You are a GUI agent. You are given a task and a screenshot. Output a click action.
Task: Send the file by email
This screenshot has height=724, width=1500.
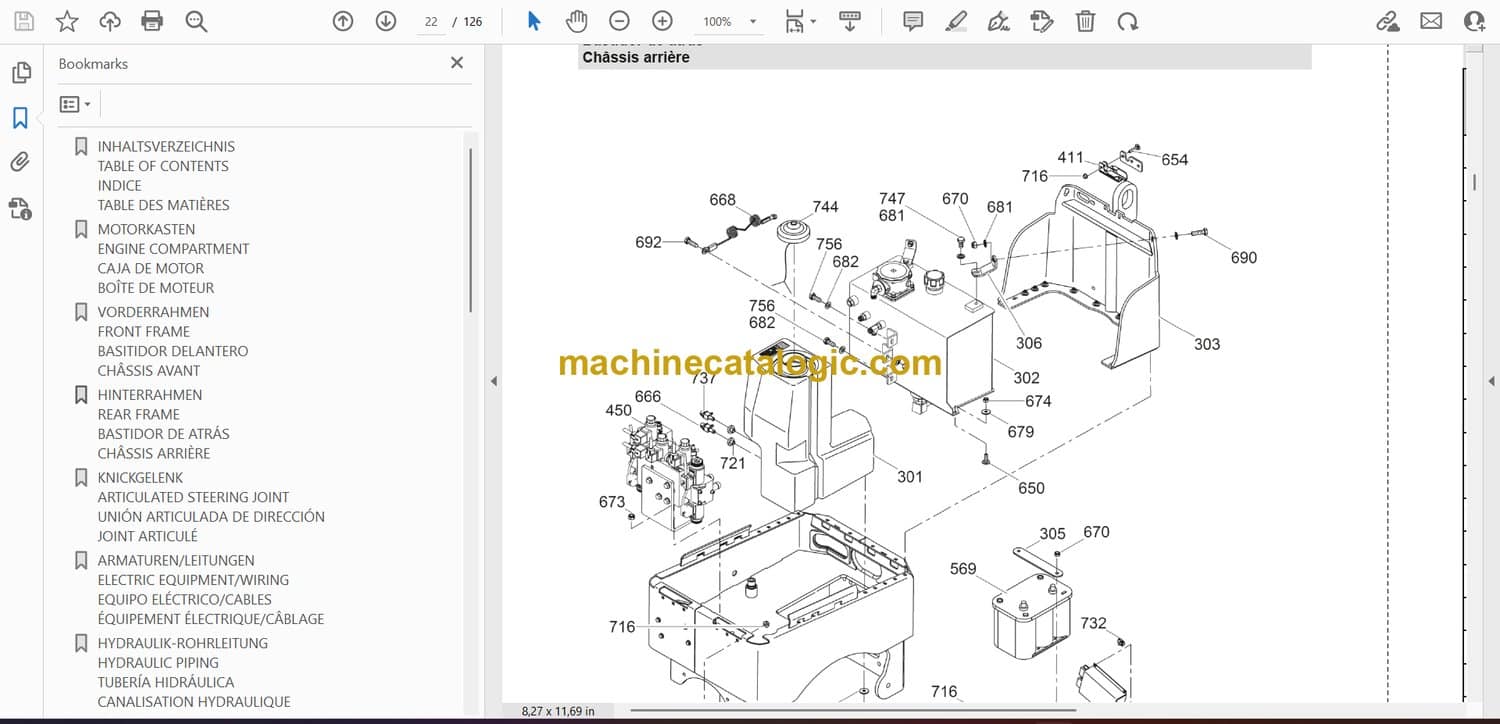tap(1431, 21)
